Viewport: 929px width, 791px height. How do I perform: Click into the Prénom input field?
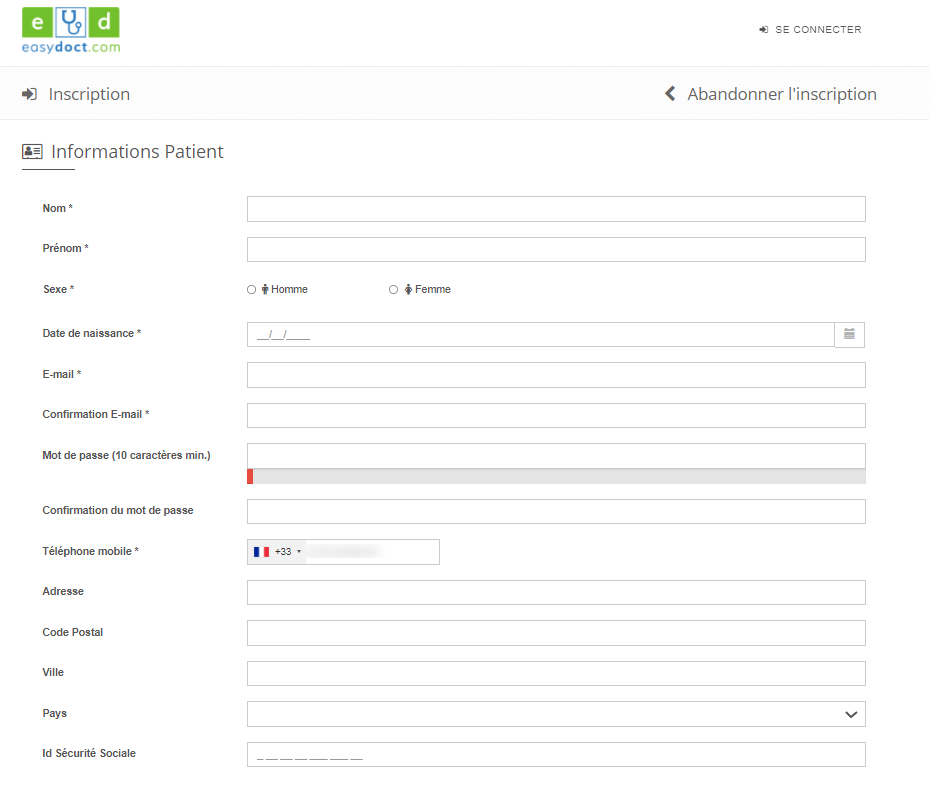point(556,249)
